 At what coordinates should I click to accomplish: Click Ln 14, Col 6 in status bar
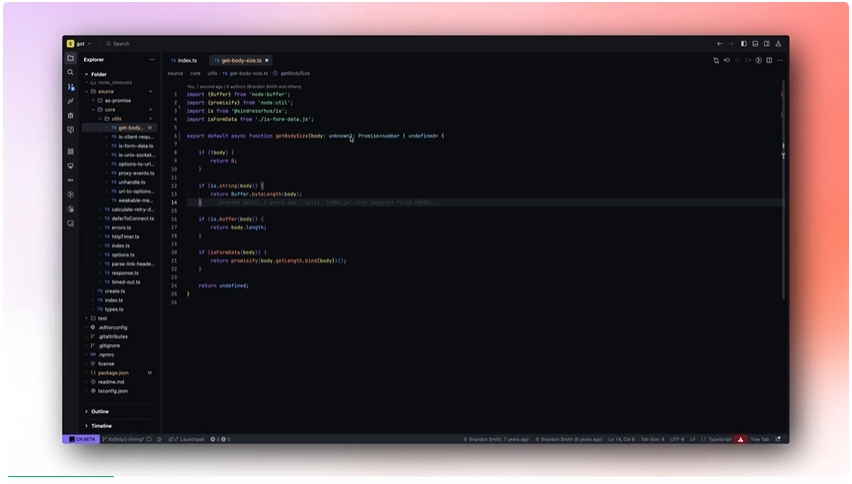[621, 439]
